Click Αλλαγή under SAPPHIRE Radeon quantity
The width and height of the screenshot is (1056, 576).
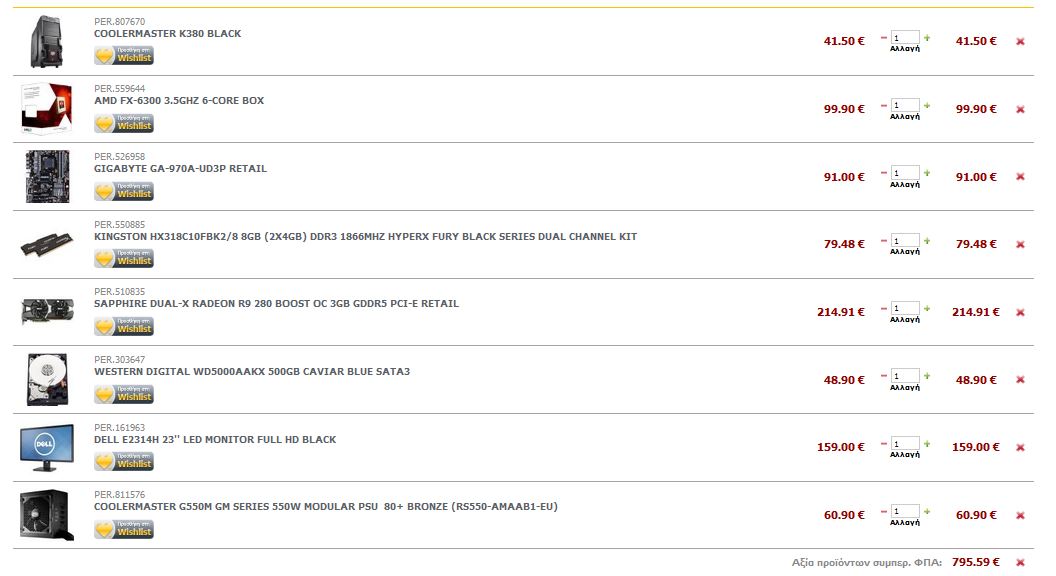(x=905, y=319)
